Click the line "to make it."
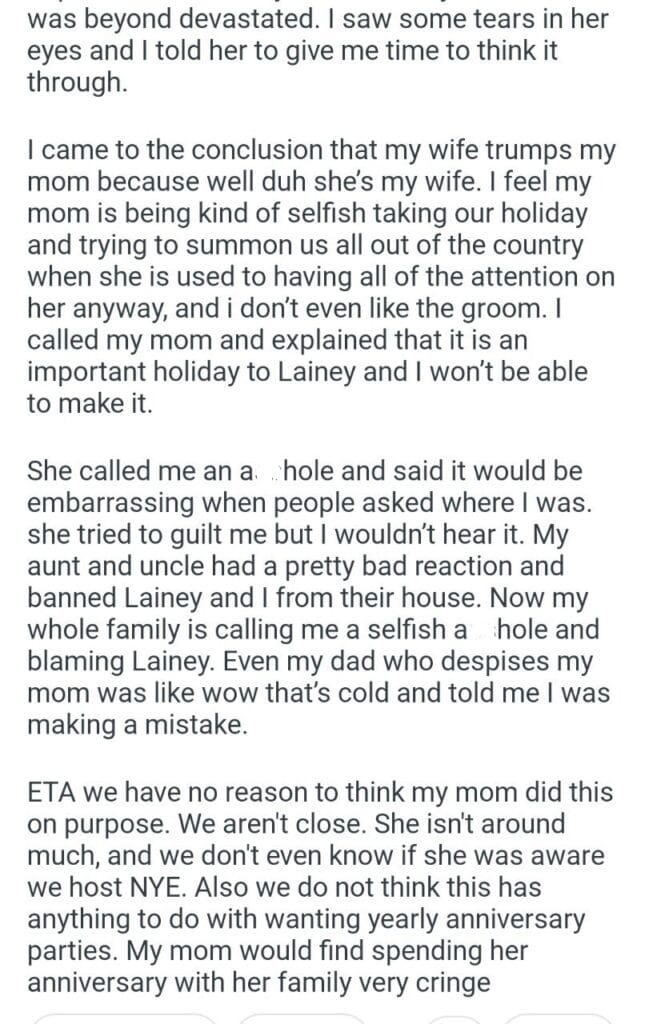 point(89,407)
